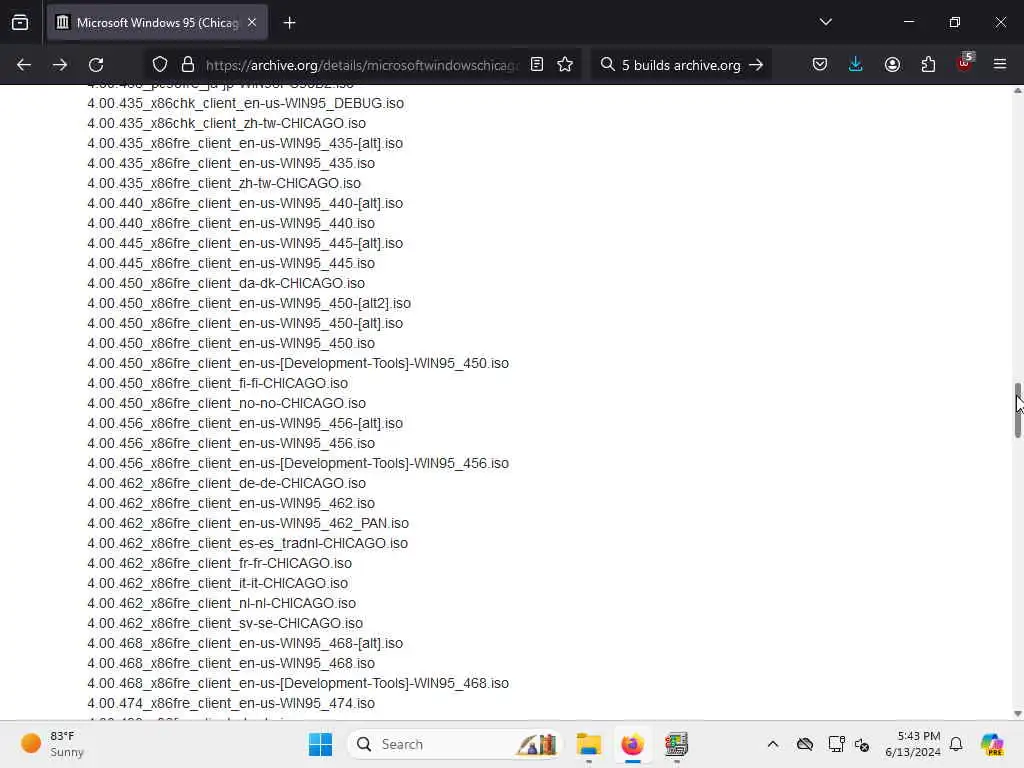
Task: Submit the '5 builds archive.org' search arrow
Action: pos(756,65)
